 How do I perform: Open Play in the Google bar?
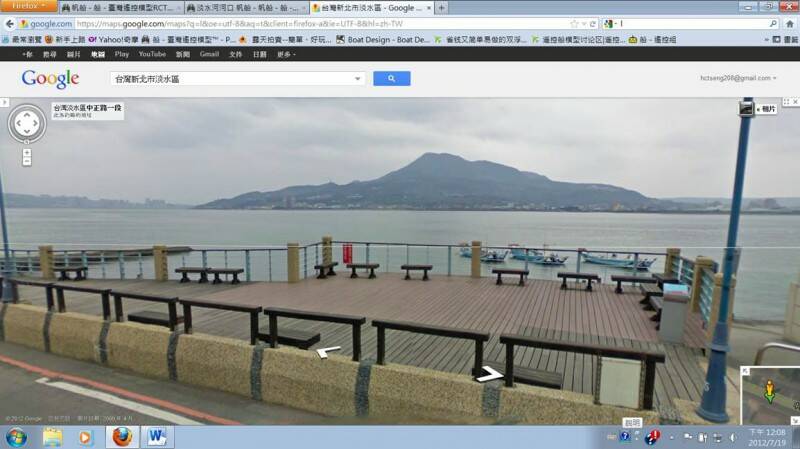coord(121,54)
